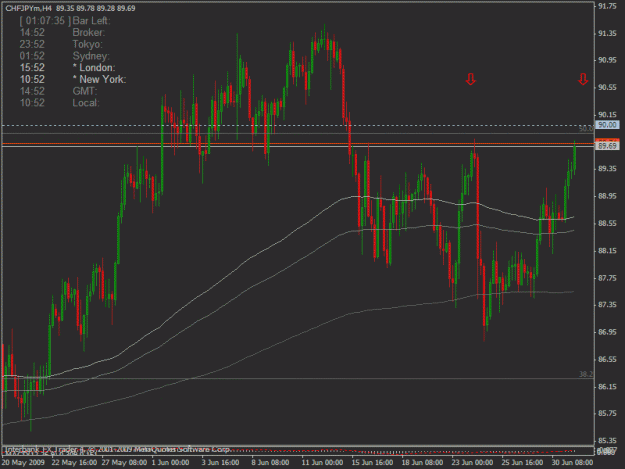The height and width of the screenshot is (469, 625).
Task: Select the red down arrow above 23 Jun
Action: [x=471, y=79]
